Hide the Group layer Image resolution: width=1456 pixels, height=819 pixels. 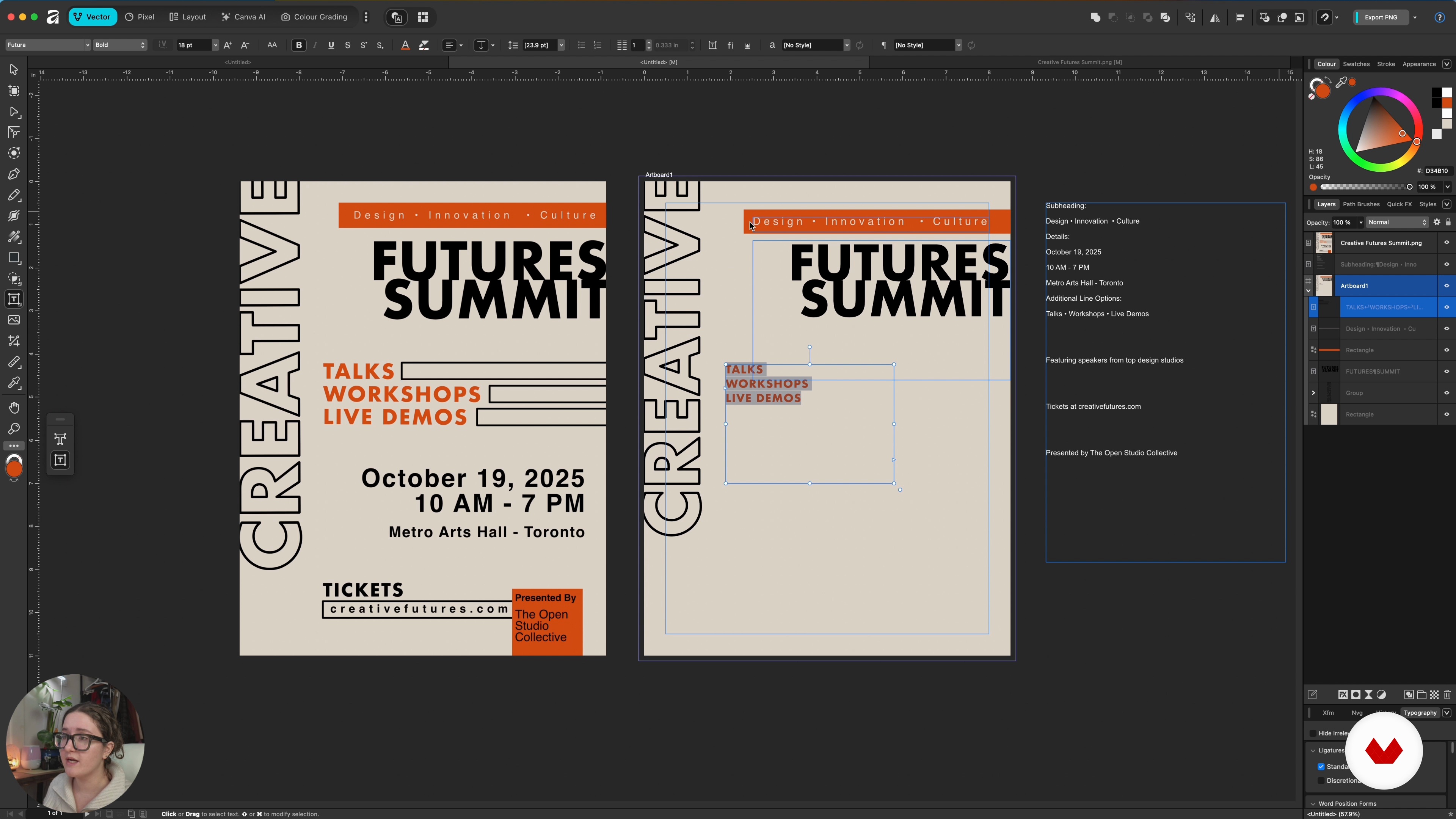1447,394
